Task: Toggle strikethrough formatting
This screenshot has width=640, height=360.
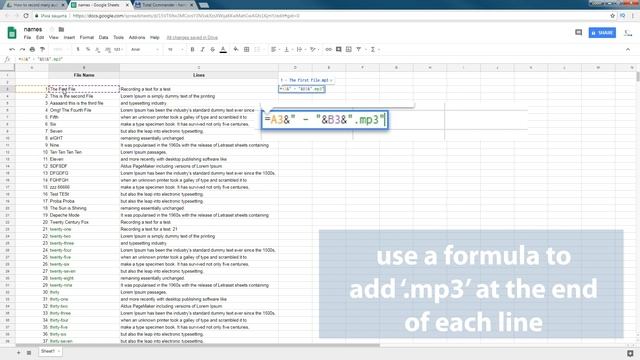Action: [x=213, y=49]
